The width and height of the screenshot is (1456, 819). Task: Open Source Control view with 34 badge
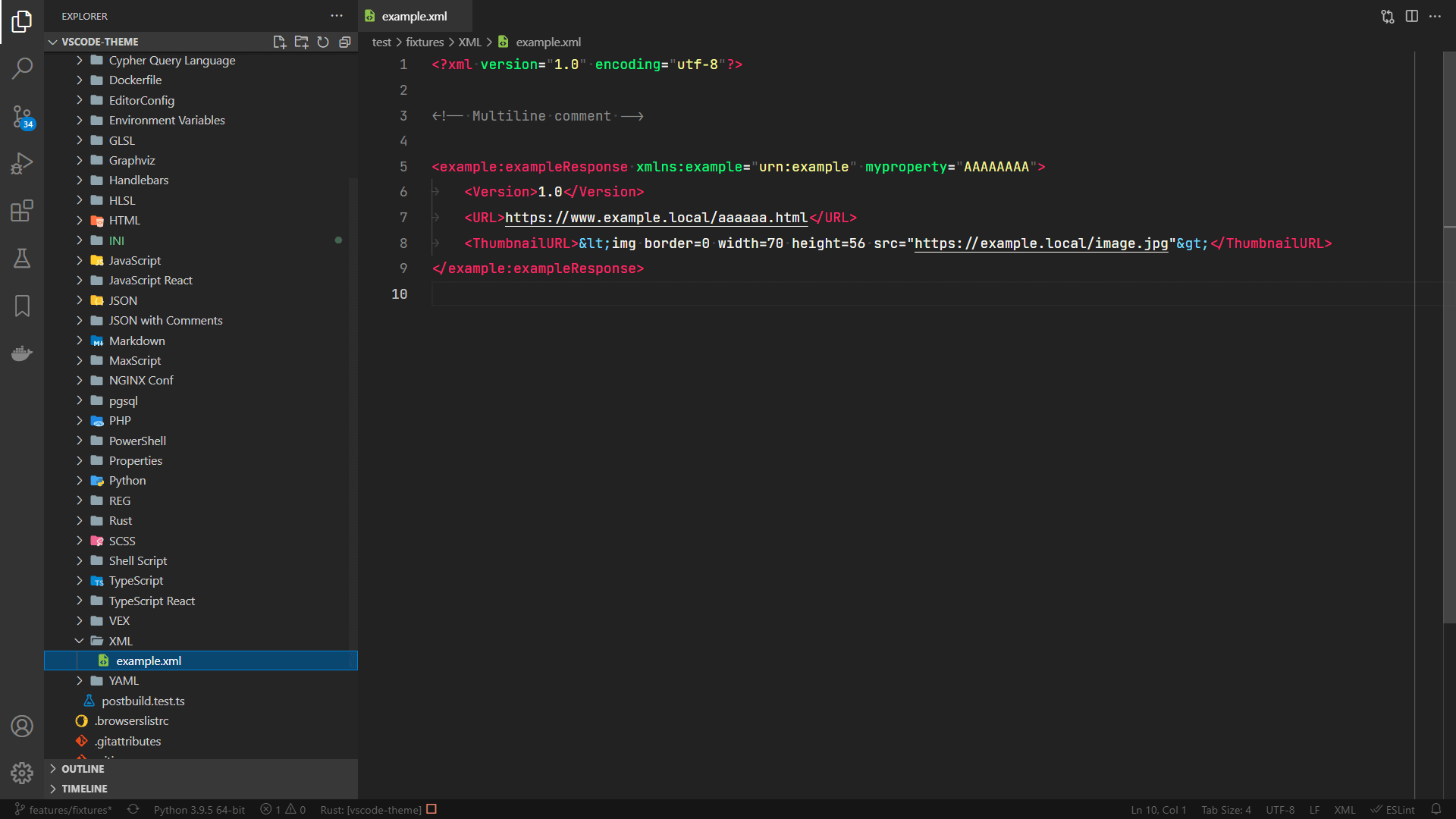(x=22, y=116)
